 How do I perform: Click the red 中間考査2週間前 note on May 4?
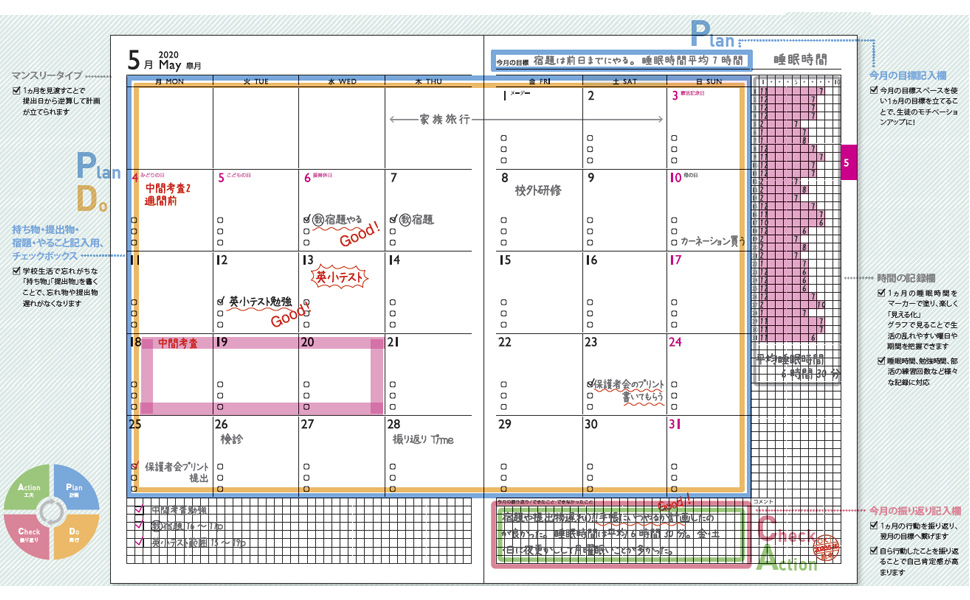click(x=168, y=194)
